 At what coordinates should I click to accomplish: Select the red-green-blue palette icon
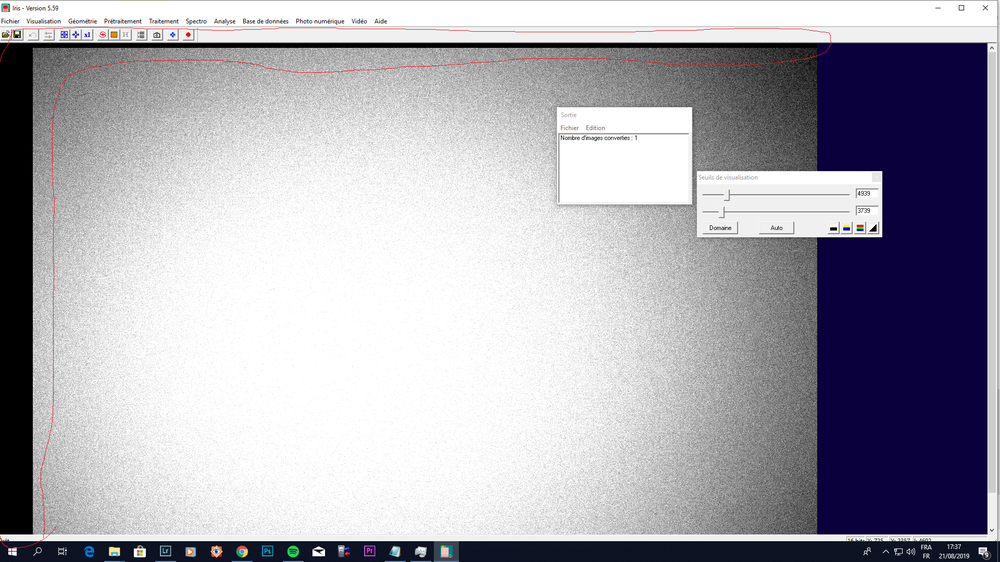coord(860,228)
